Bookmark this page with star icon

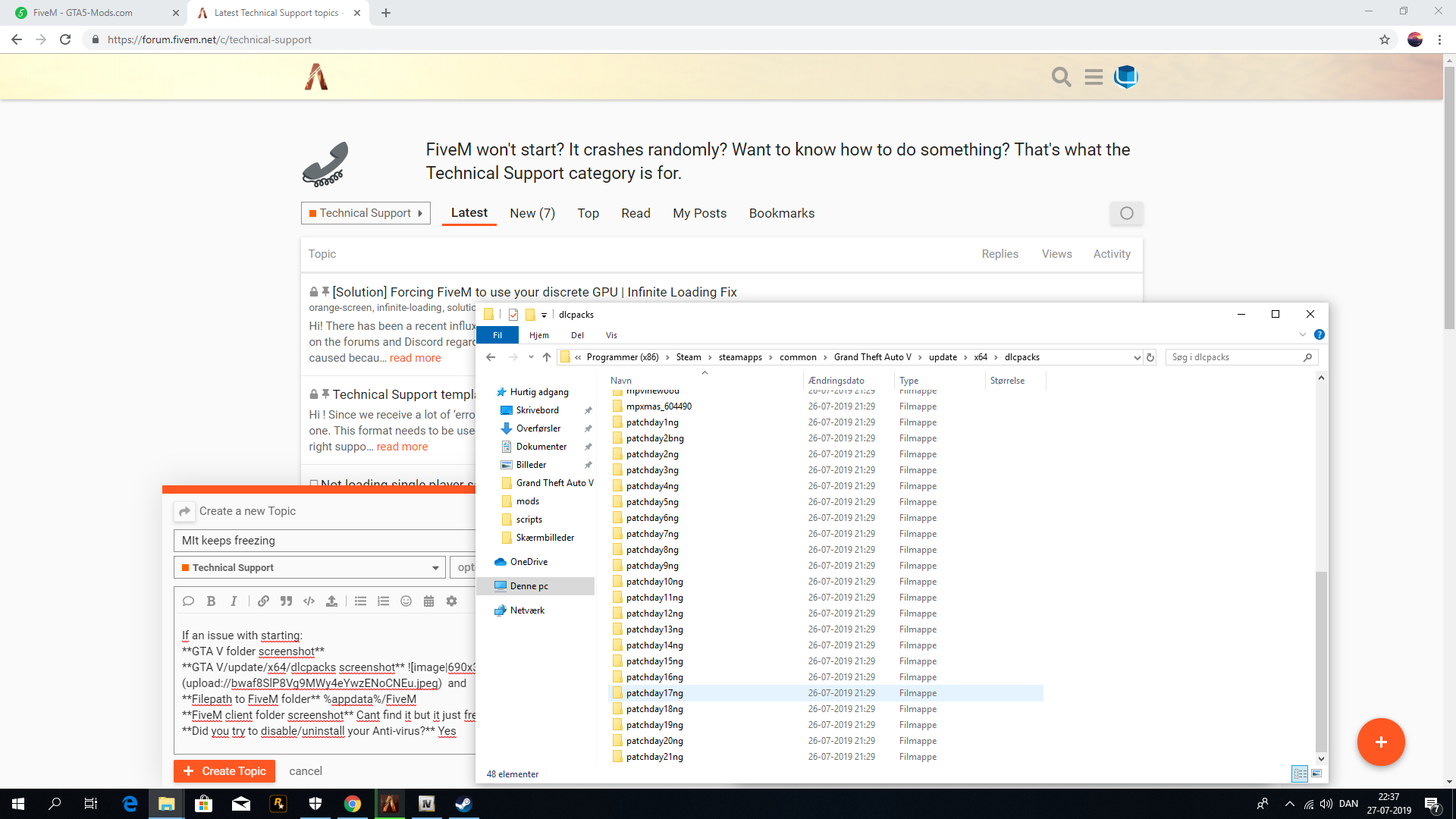(x=1385, y=39)
